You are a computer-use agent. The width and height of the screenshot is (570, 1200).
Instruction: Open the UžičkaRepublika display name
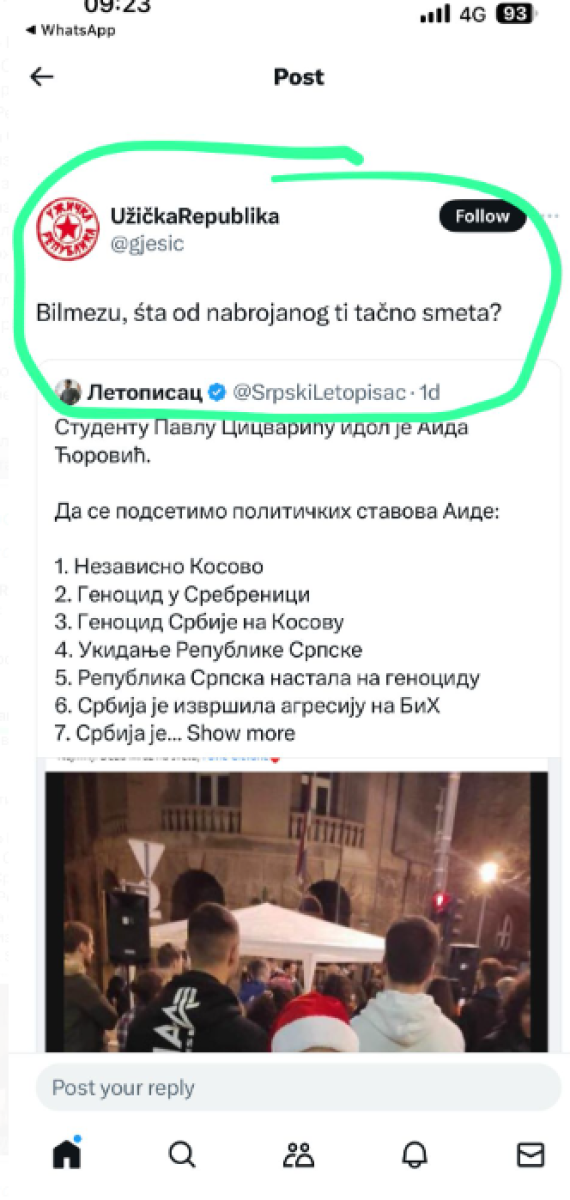(x=194, y=216)
